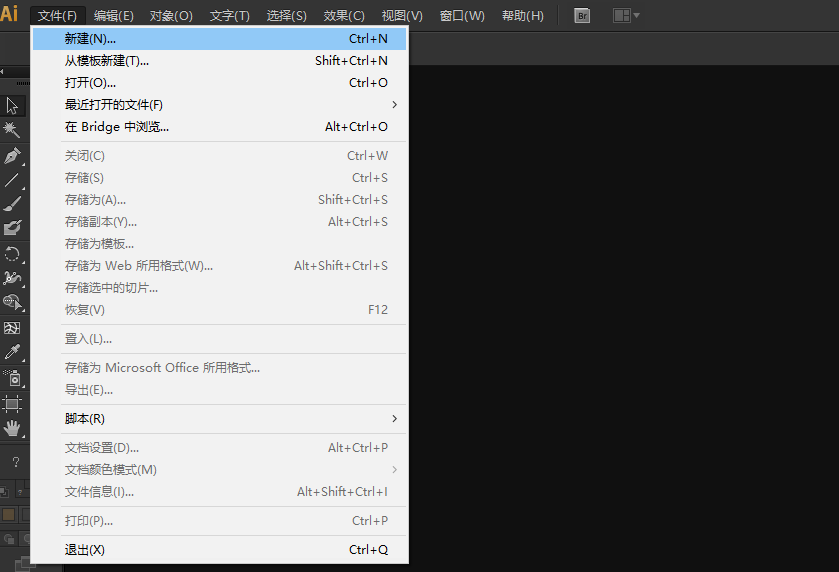This screenshot has height=572, width=839.
Task: Open the arrange documents layout dropdown
Action: click(x=626, y=16)
